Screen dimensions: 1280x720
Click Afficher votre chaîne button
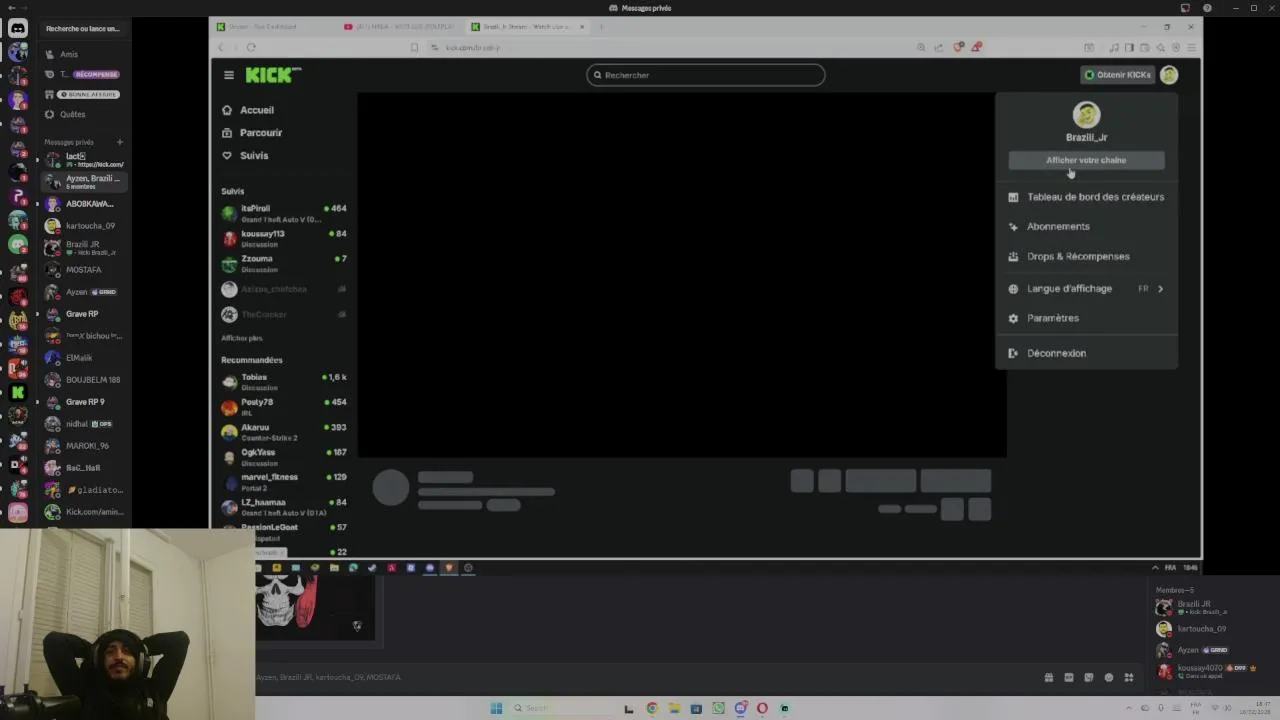click(x=1086, y=160)
